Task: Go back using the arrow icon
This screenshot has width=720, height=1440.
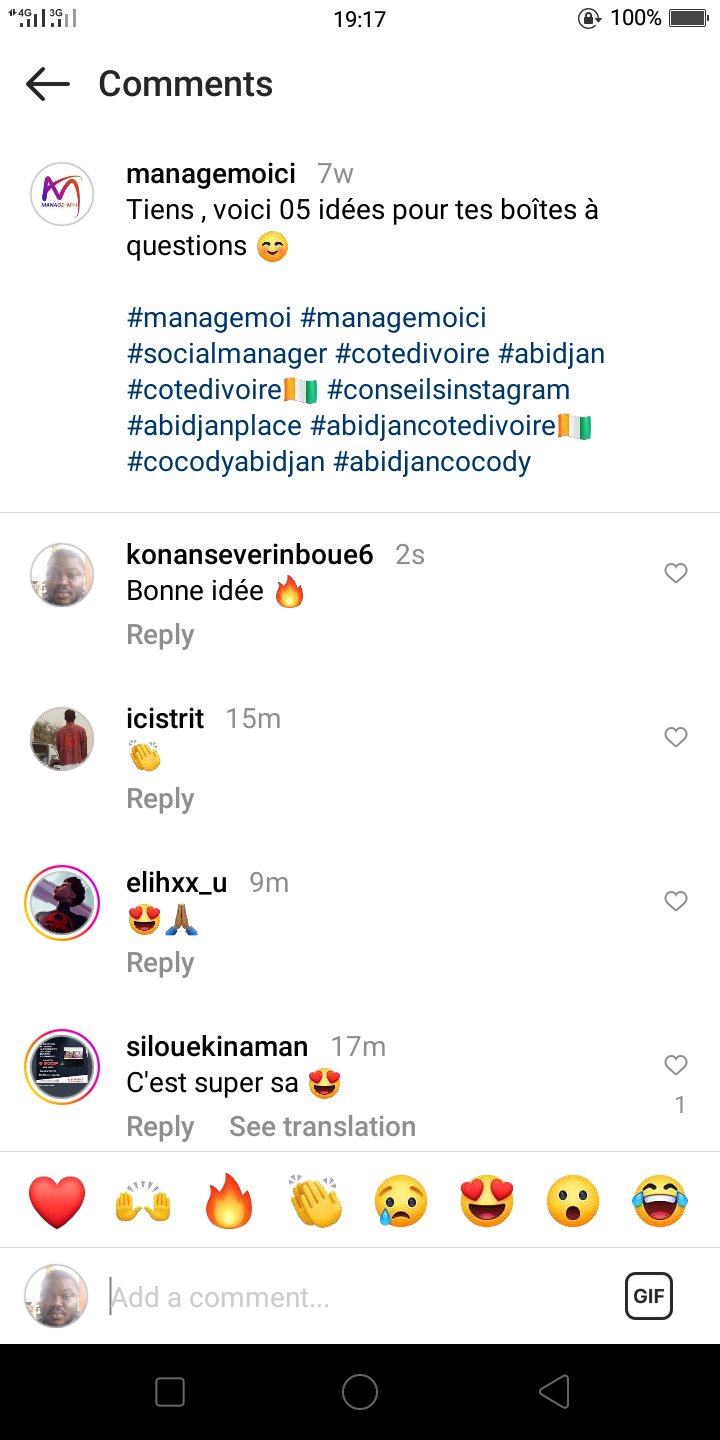Action: [48, 84]
